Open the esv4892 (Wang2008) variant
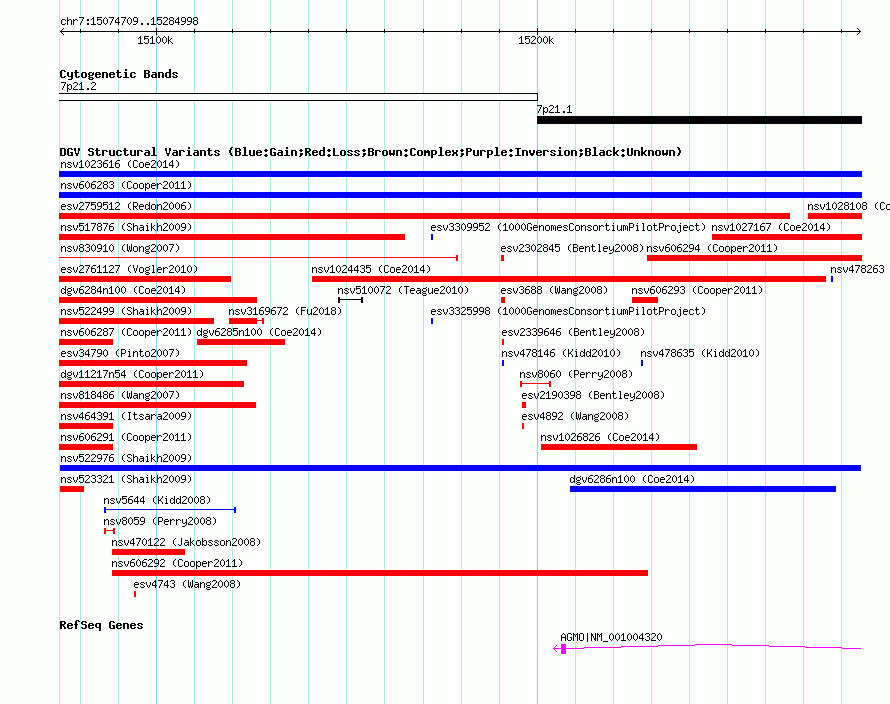 point(575,417)
